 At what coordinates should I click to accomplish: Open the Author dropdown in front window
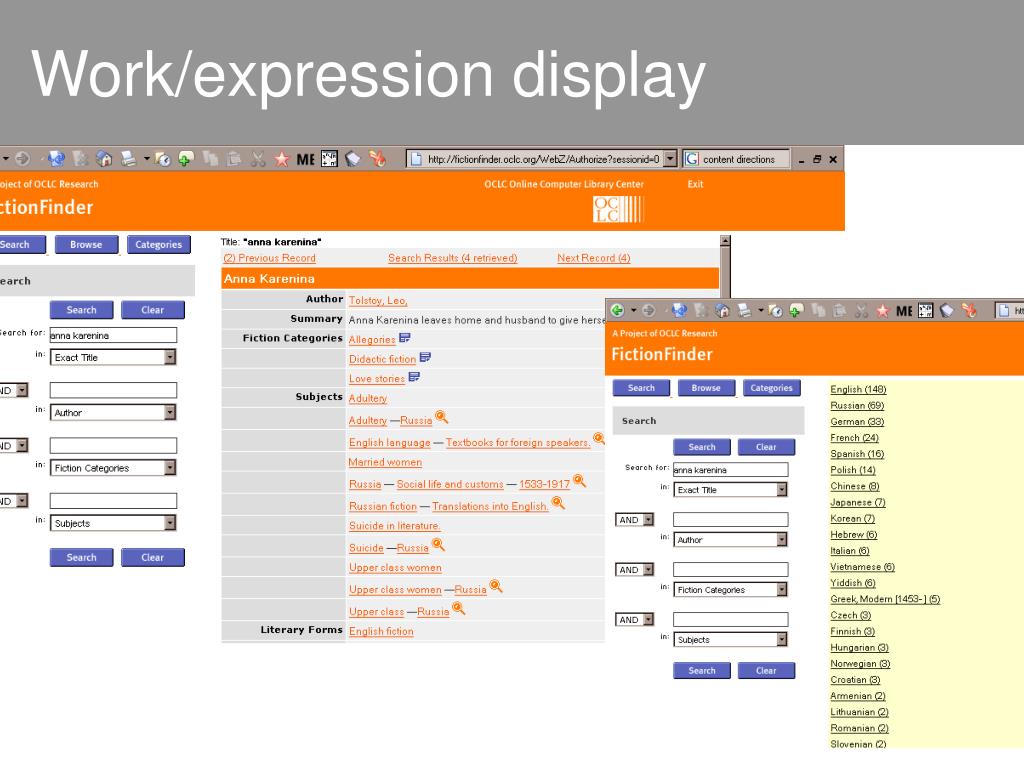click(782, 539)
